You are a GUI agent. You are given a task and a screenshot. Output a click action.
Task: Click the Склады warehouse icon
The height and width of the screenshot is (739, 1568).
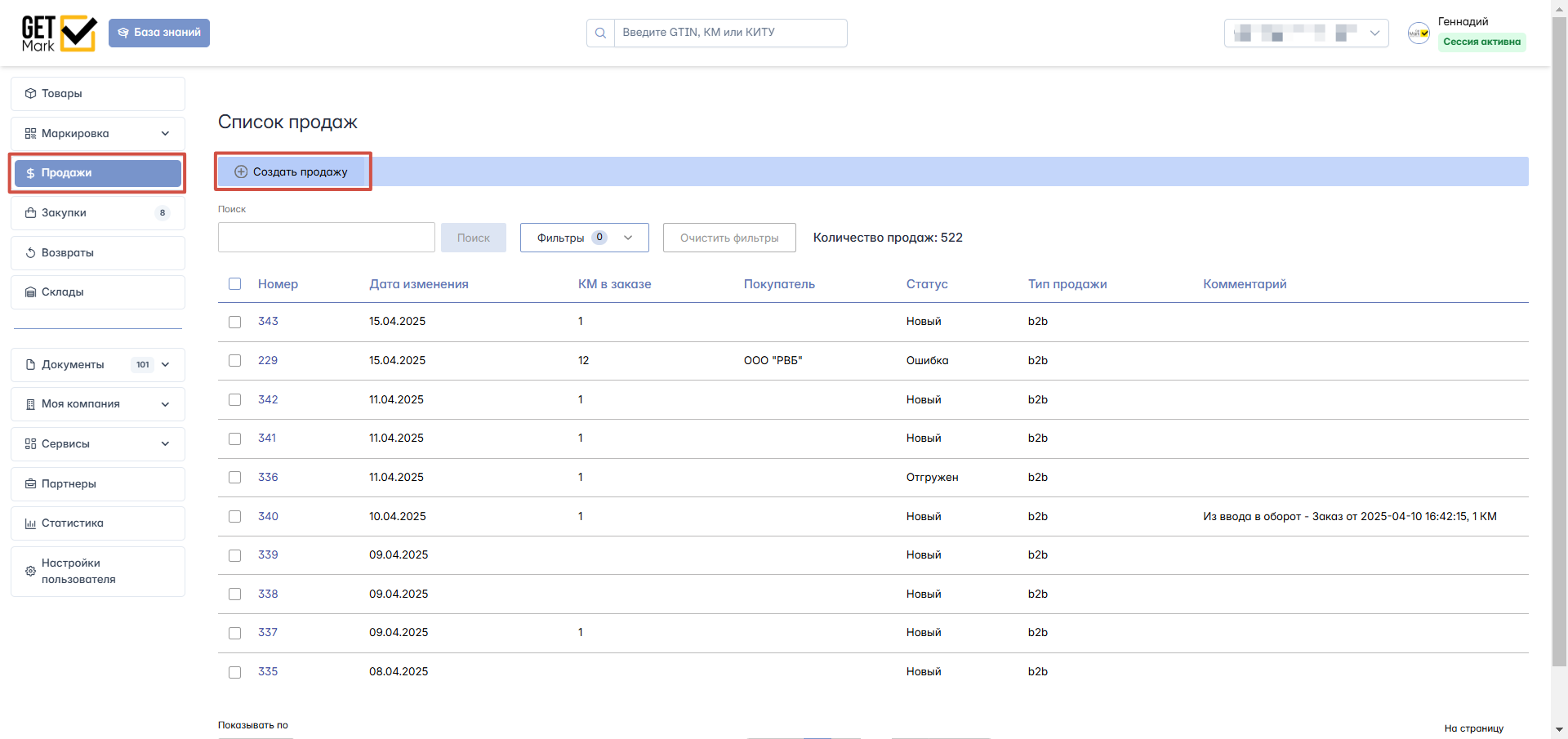click(30, 292)
